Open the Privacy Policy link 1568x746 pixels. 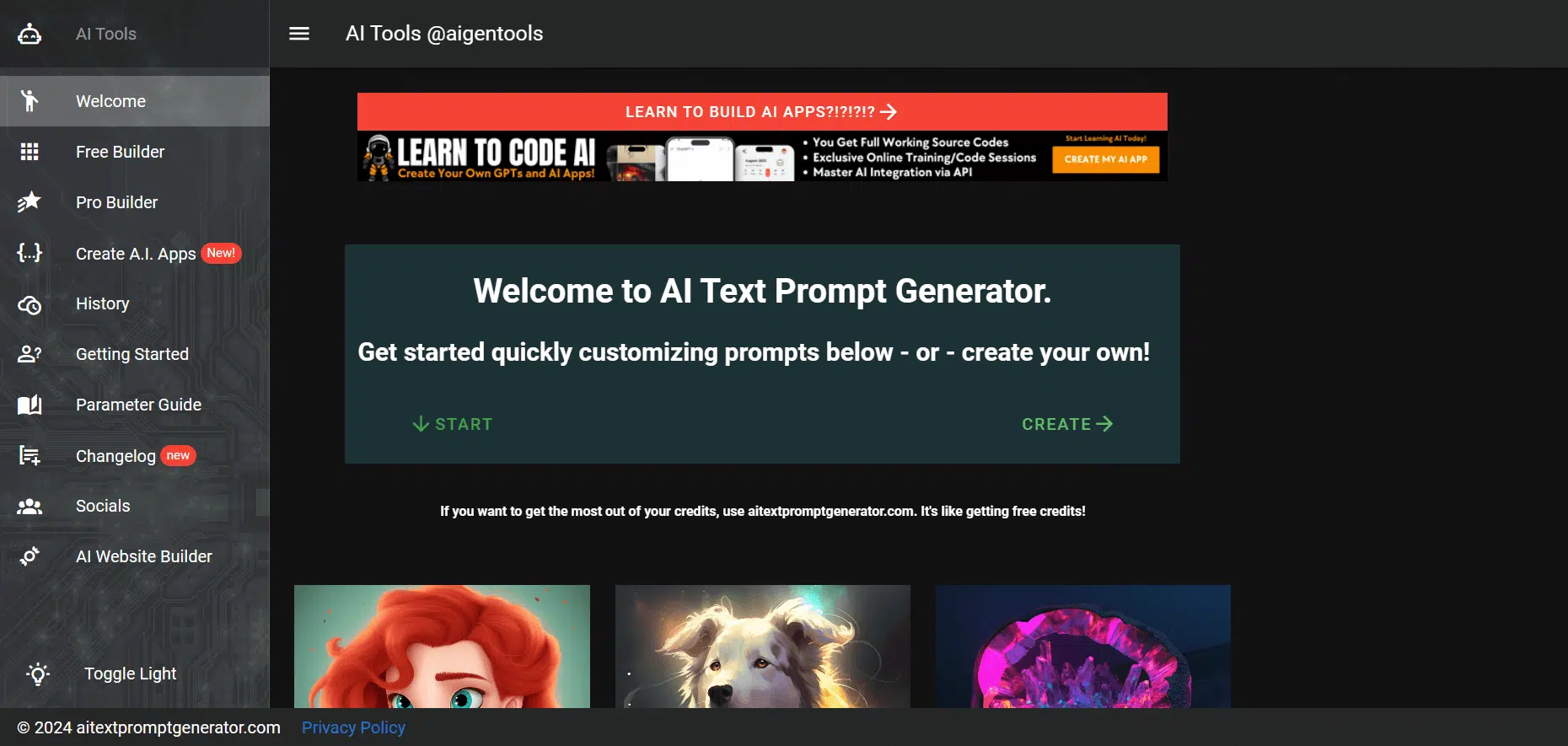tap(353, 727)
